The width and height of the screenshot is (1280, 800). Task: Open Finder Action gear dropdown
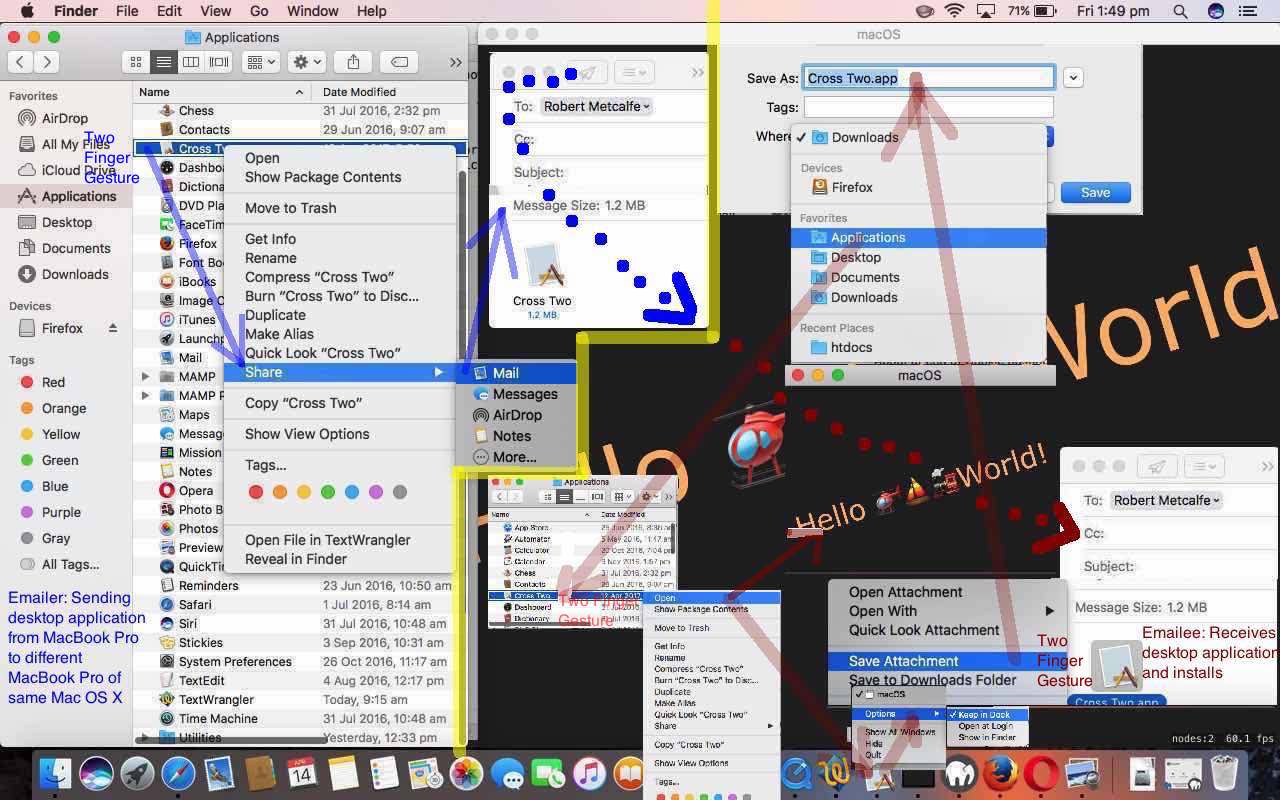click(x=306, y=62)
